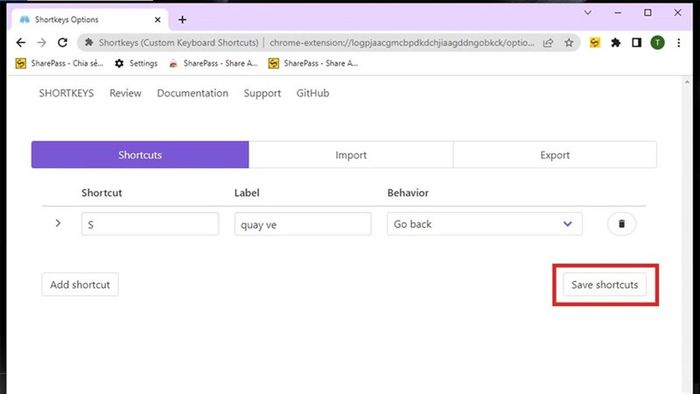Viewport: 700px width, 394px height.
Task: Switch to the Import tab
Action: (x=351, y=155)
